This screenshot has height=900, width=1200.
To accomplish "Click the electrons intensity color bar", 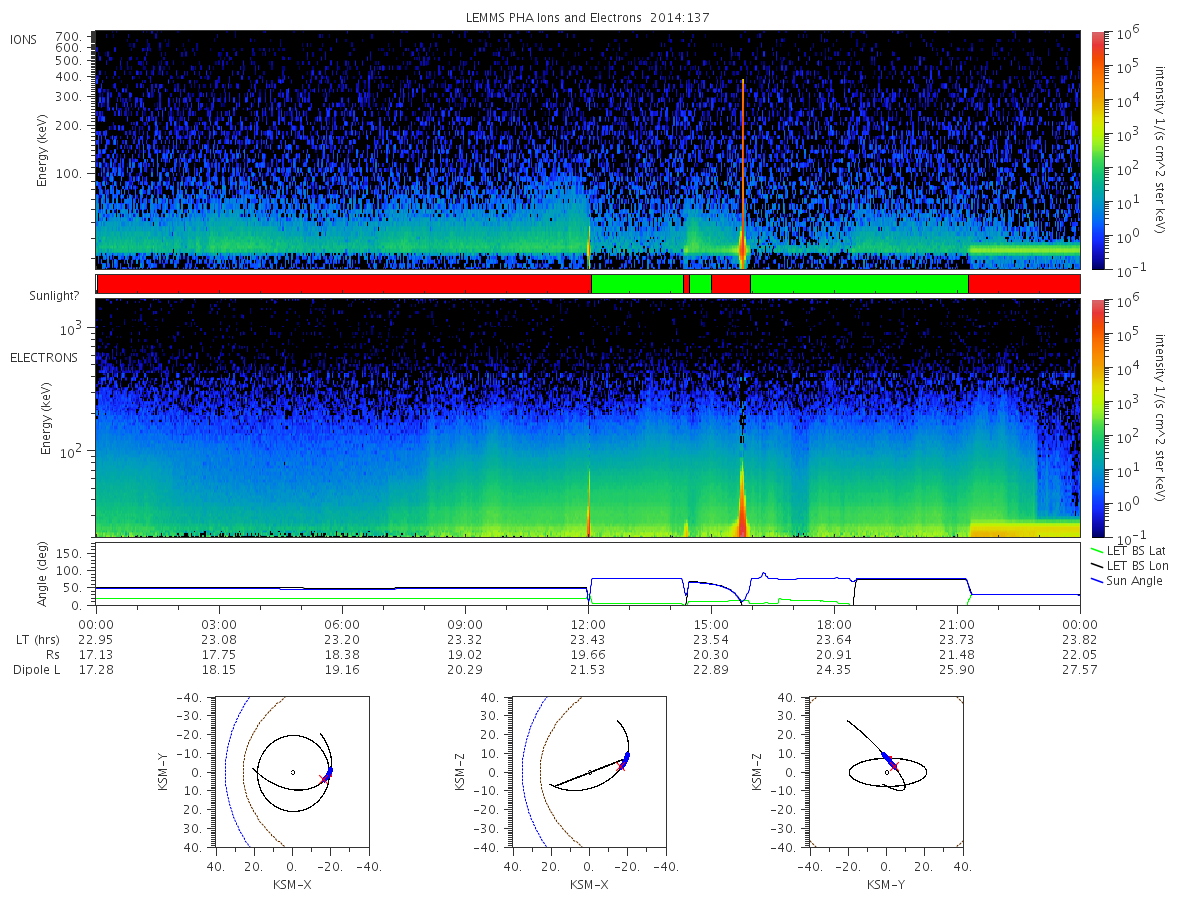I will 1097,418.
